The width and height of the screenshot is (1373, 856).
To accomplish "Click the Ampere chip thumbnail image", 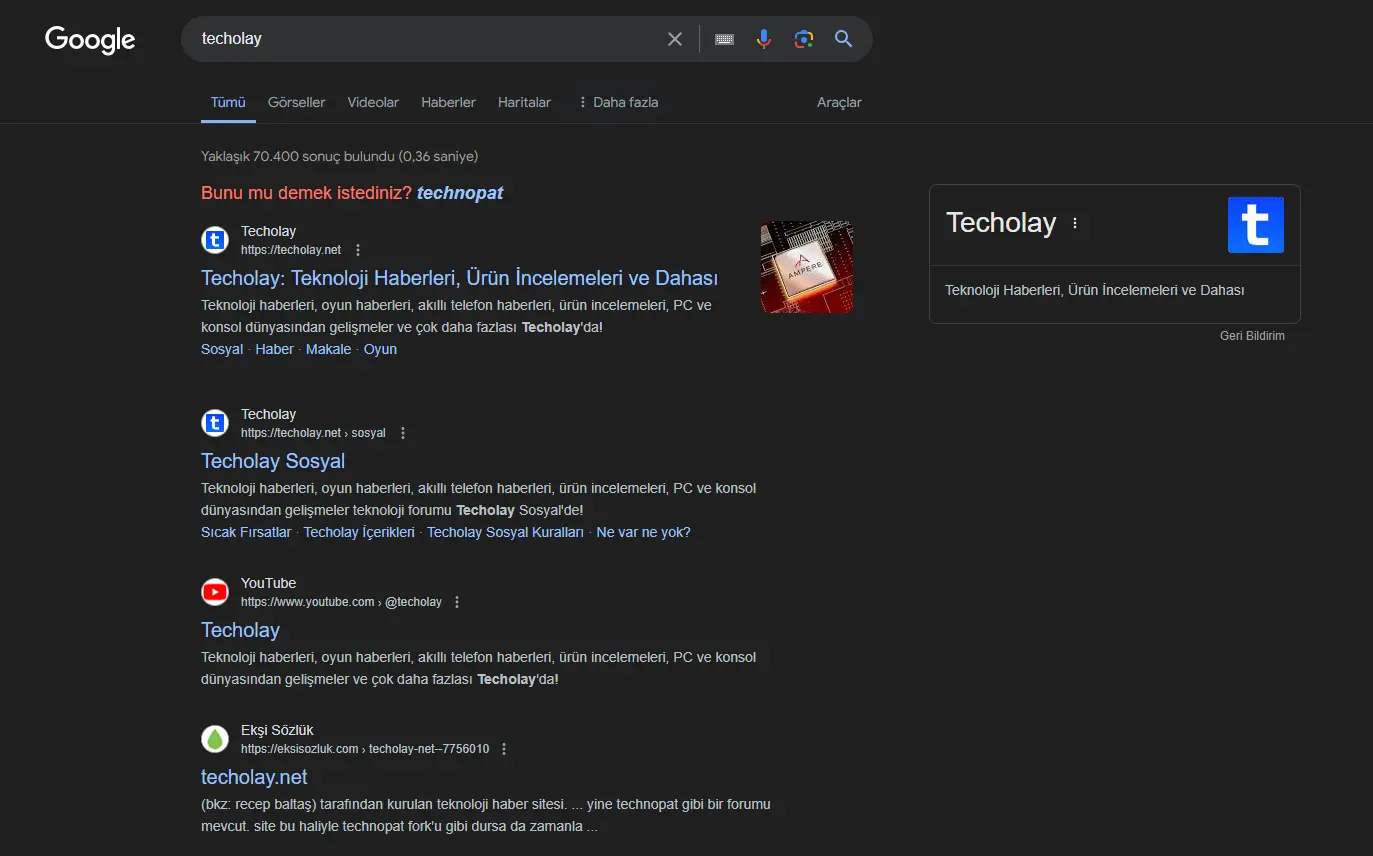I will tap(807, 267).
